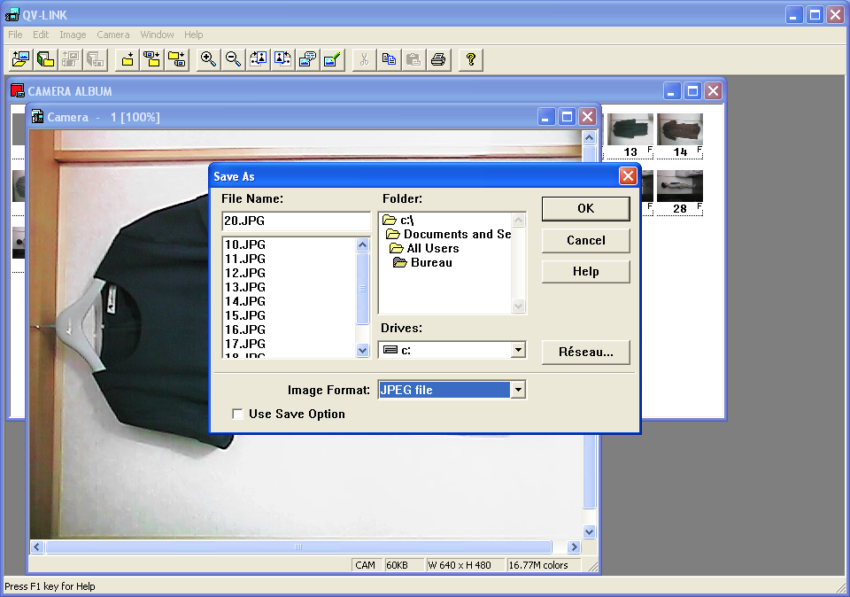Click the save to folder toolbar icon
850x597 pixels.
pyautogui.click(x=127, y=59)
